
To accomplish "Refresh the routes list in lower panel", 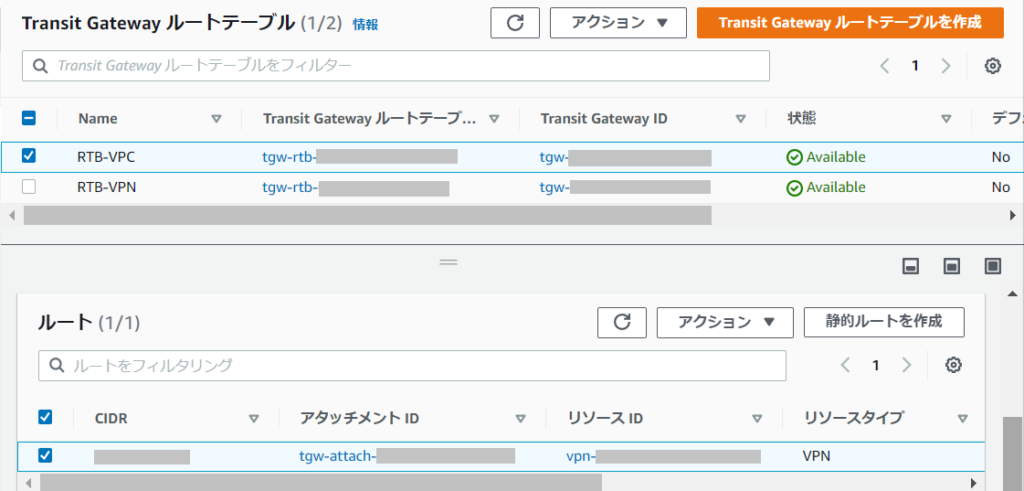I will coord(622,322).
